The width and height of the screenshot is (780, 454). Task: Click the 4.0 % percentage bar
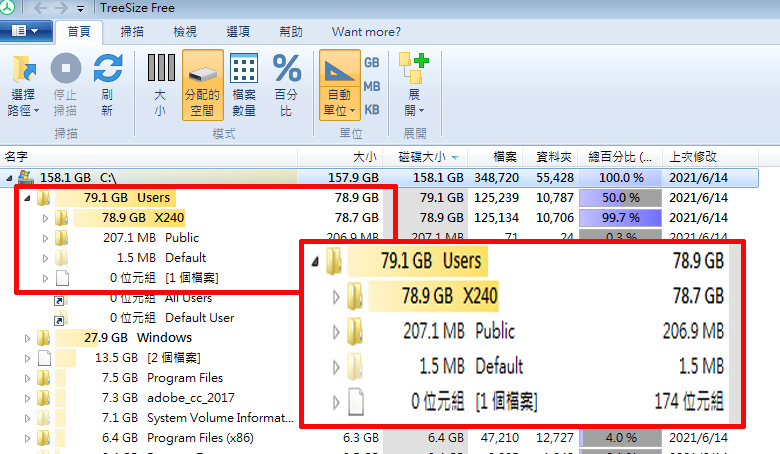tap(620, 438)
